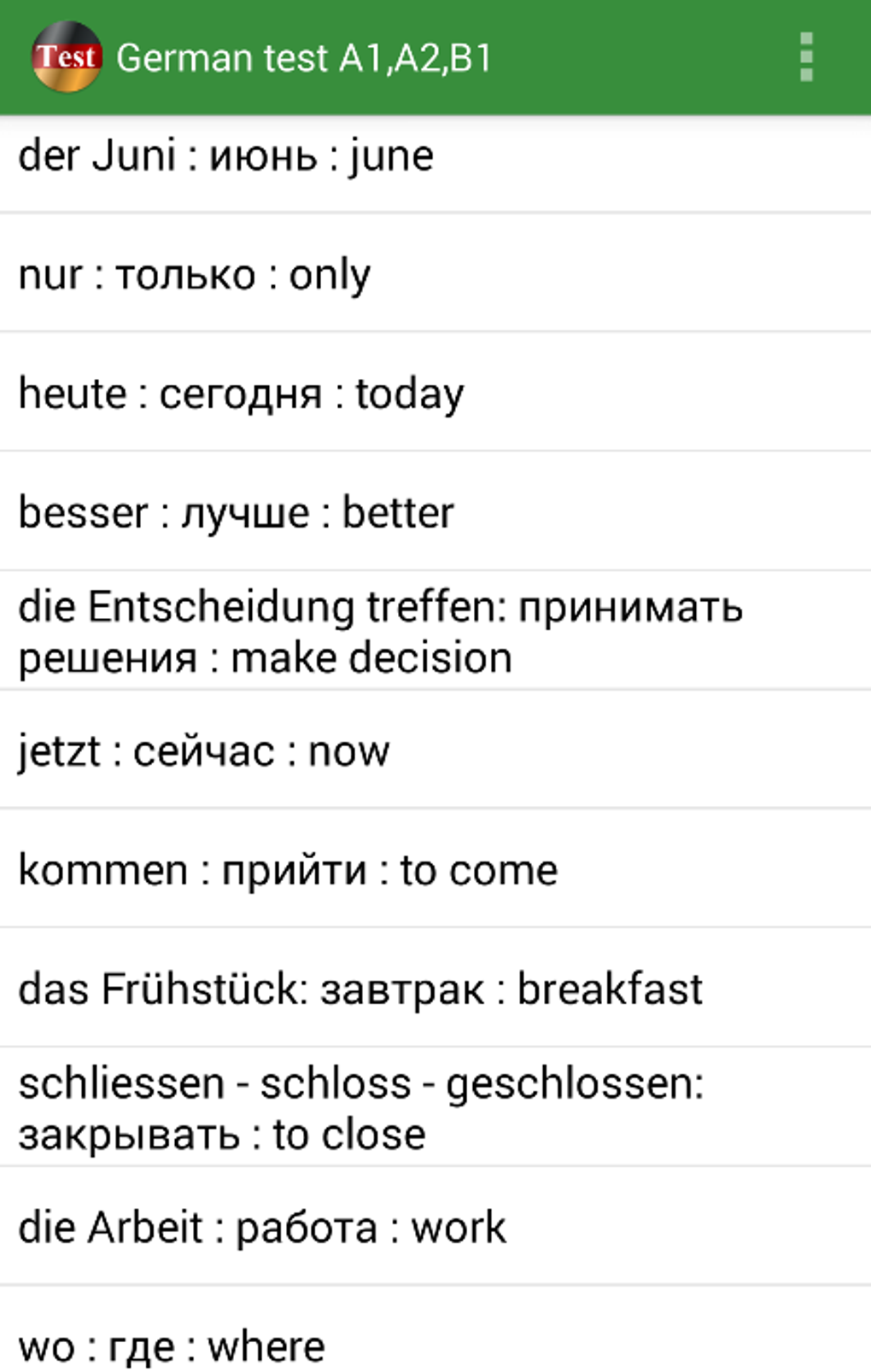Tap the 'die Arbeit : work' row

coord(261,1228)
